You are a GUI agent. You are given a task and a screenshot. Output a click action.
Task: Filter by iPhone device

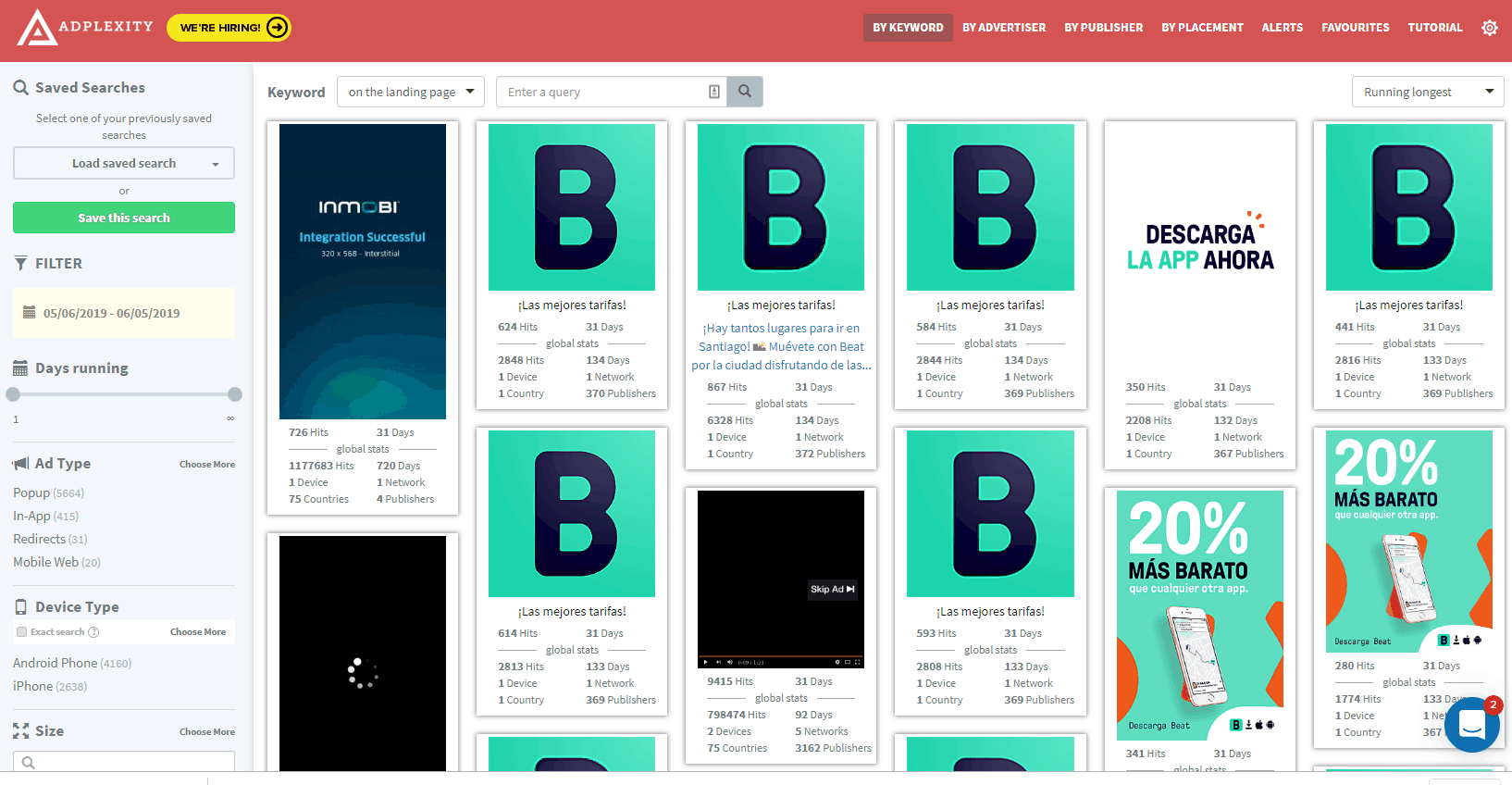click(x=50, y=686)
